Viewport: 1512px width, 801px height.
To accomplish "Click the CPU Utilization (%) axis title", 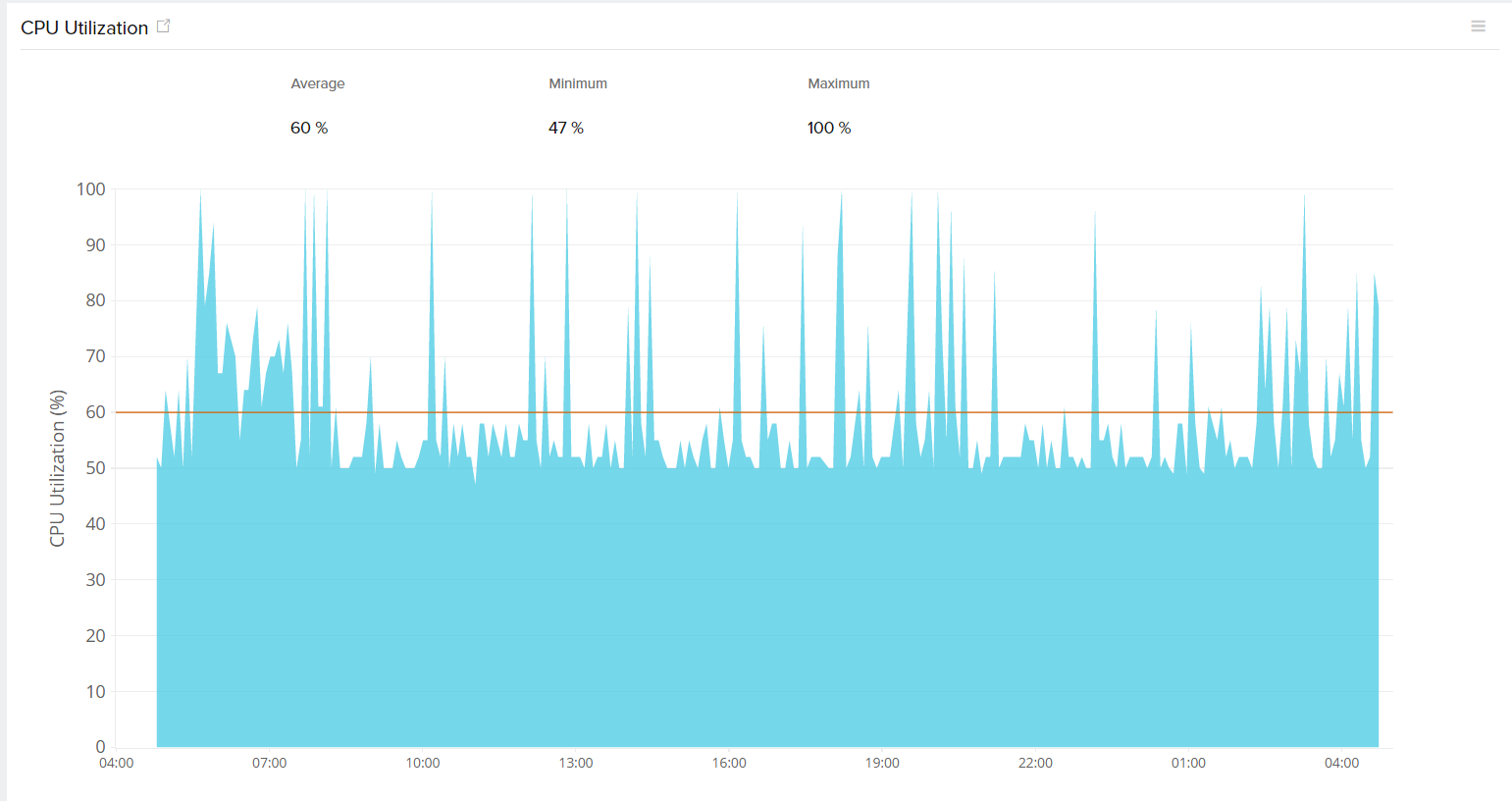I will point(59,466).
